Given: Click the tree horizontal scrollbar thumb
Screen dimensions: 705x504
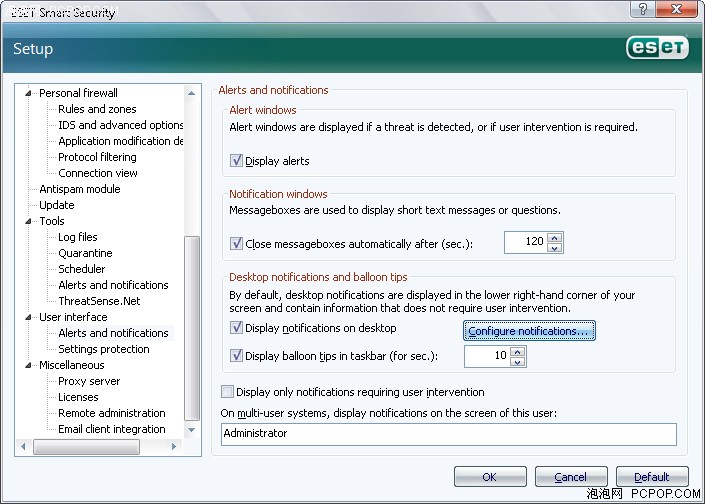Looking at the screenshot, I should click(x=86, y=447).
